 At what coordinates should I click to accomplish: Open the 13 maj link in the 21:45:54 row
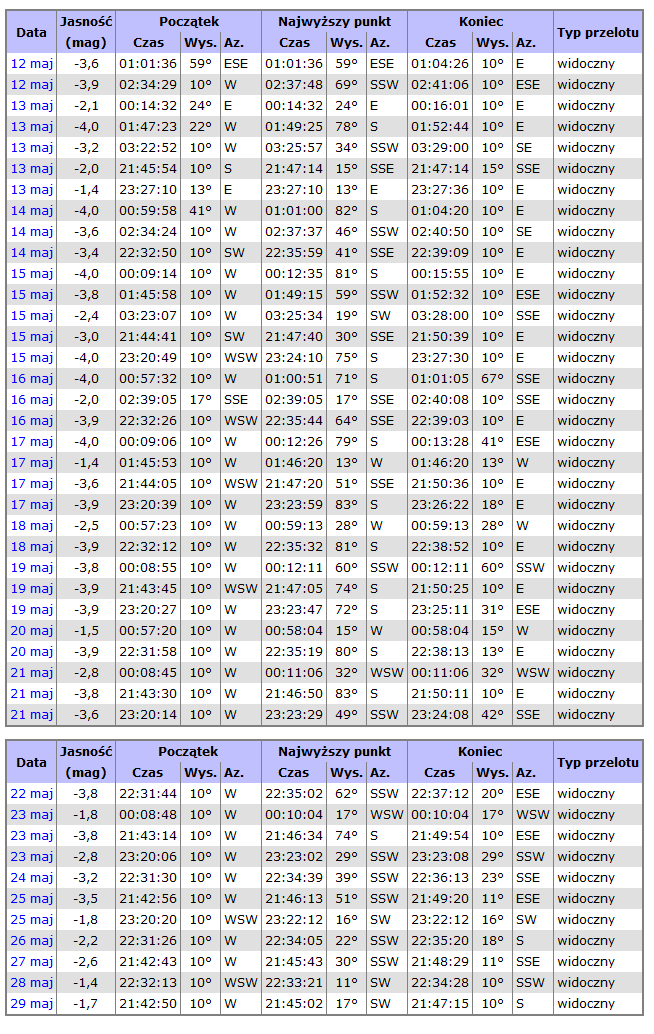[32, 169]
